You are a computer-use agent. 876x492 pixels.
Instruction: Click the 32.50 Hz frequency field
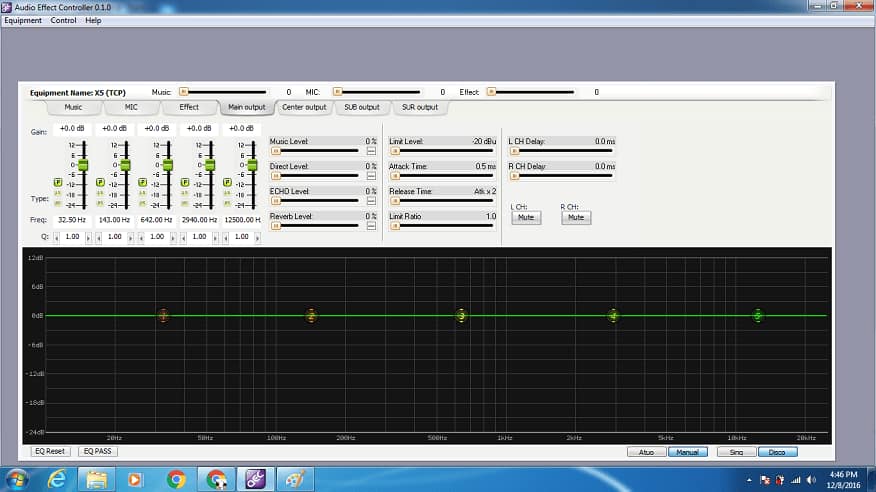click(x=72, y=220)
